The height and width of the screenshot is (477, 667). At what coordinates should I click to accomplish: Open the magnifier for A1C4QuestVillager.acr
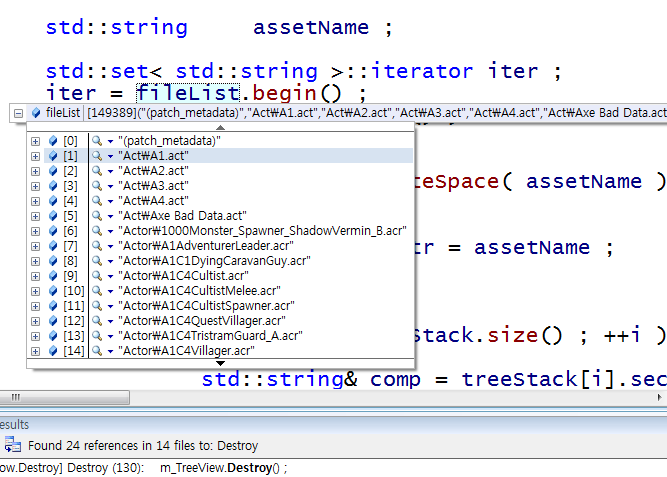tap(97, 320)
